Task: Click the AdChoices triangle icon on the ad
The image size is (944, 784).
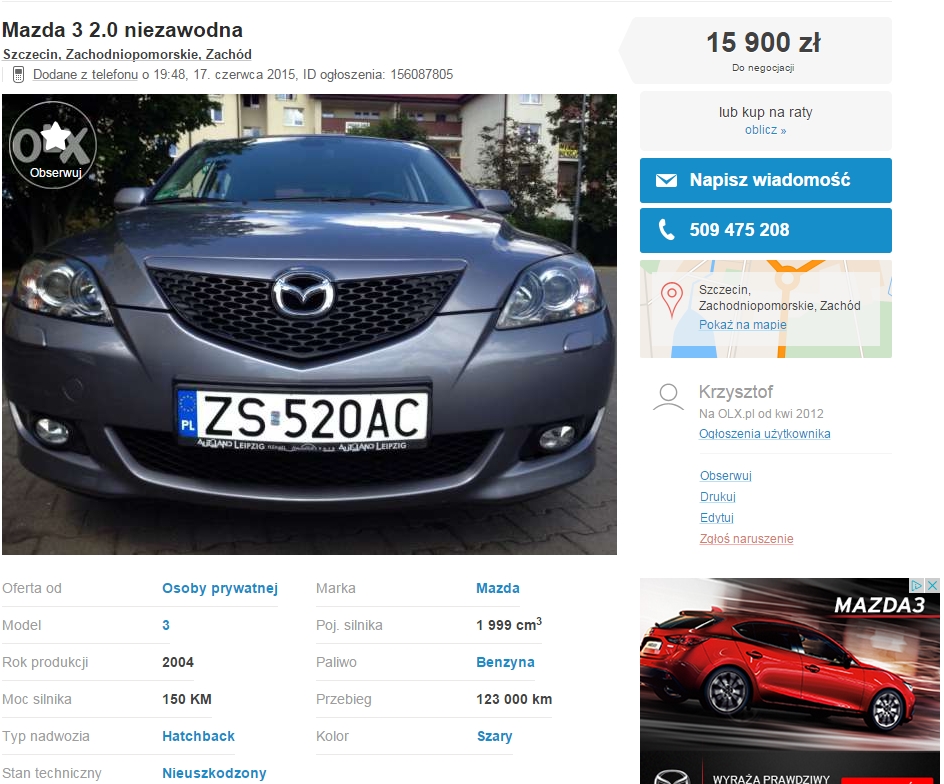Action: coord(915,585)
